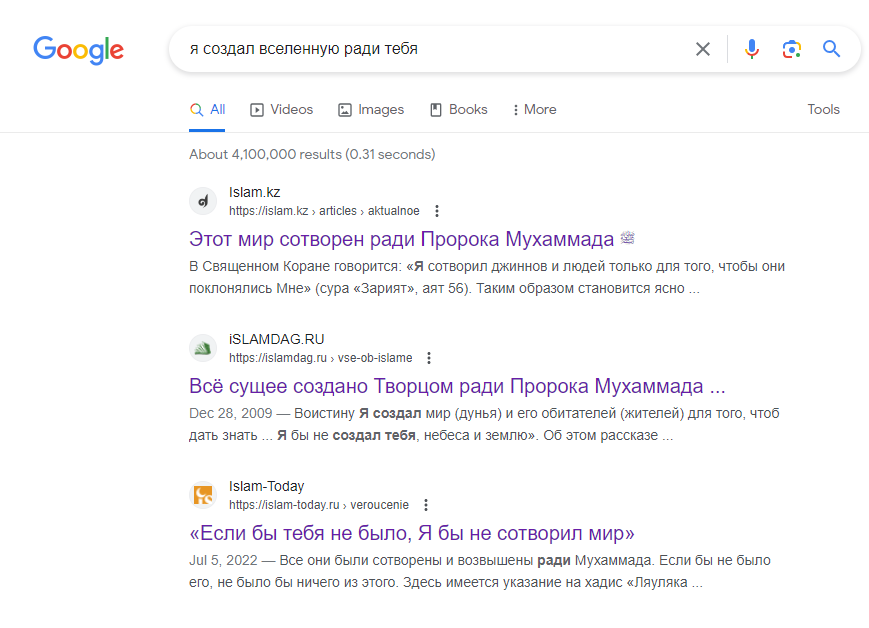
Task: Select the Videos search tab
Action: [281, 109]
